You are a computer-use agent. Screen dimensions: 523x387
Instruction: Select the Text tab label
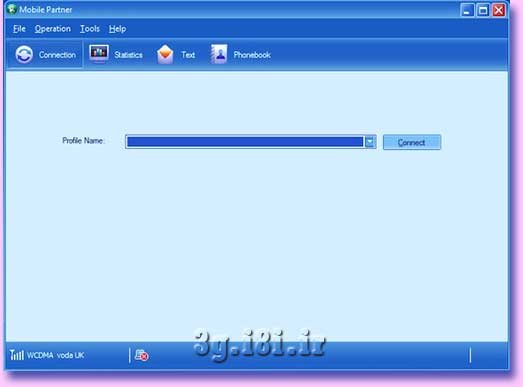[x=188, y=55]
